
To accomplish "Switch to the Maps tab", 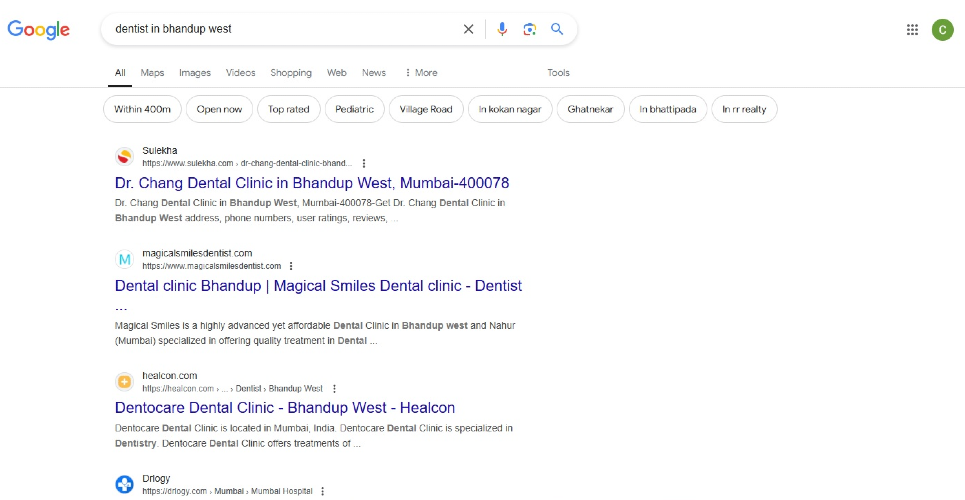I will [152, 73].
